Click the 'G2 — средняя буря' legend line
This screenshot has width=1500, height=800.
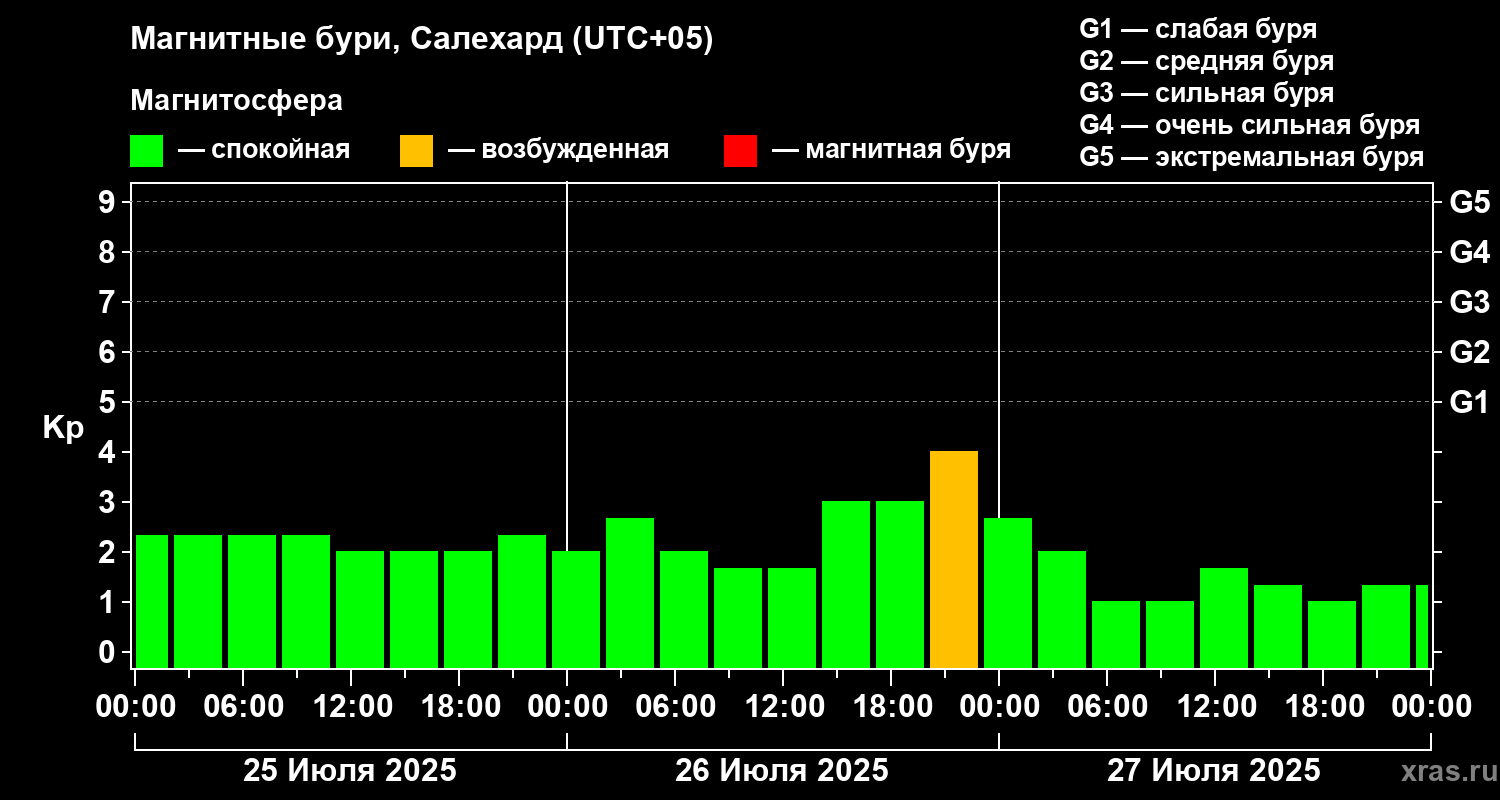(1206, 60)
